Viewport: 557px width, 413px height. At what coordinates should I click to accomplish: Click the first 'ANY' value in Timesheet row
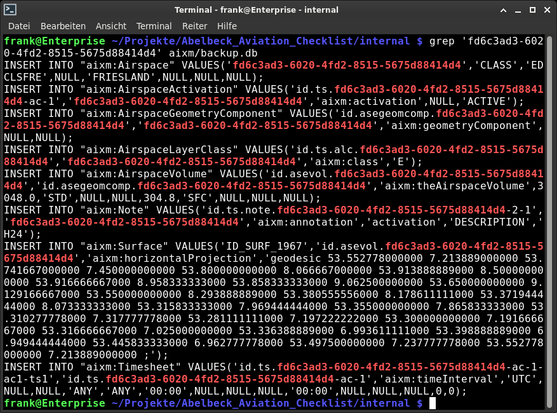click(x=83, y=391)
